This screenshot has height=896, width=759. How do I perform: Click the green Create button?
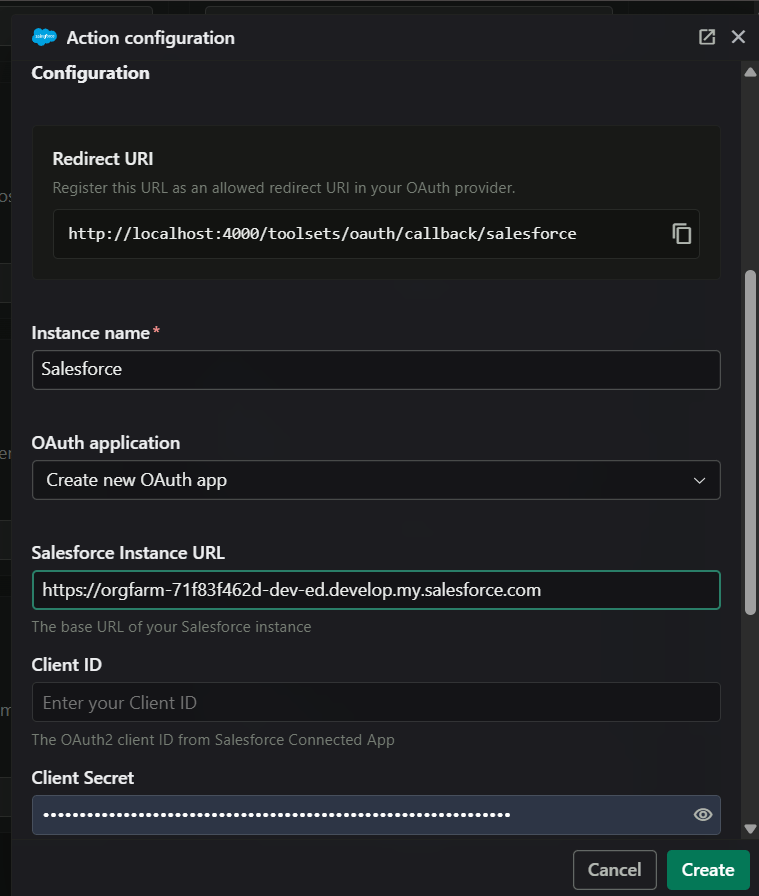pyautogui.click(x=708, y=870)
